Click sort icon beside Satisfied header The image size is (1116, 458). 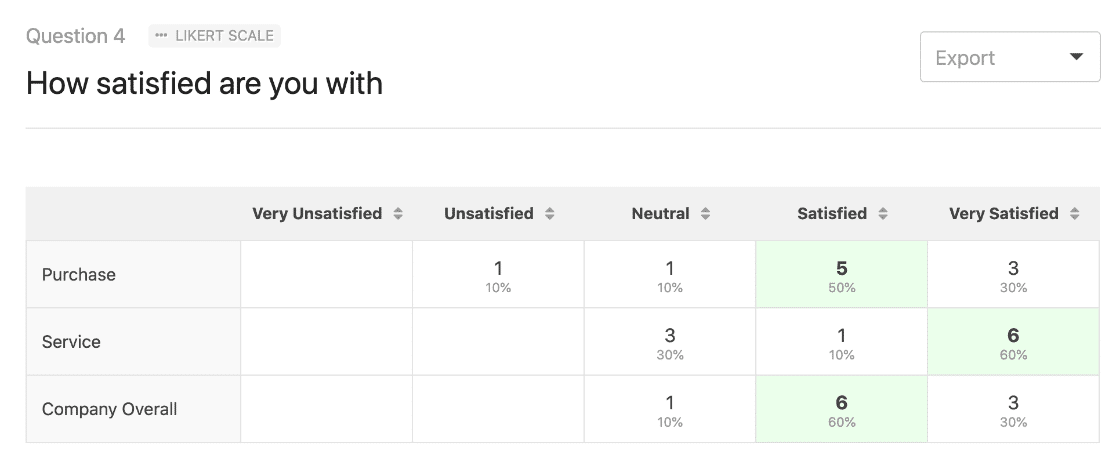tap(883, 214)
